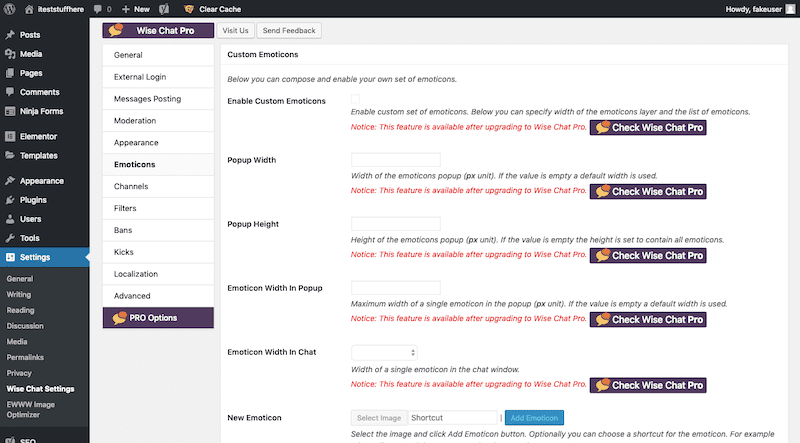Switch to the Moderation tab
800x443 pixels.
[158, 121]
